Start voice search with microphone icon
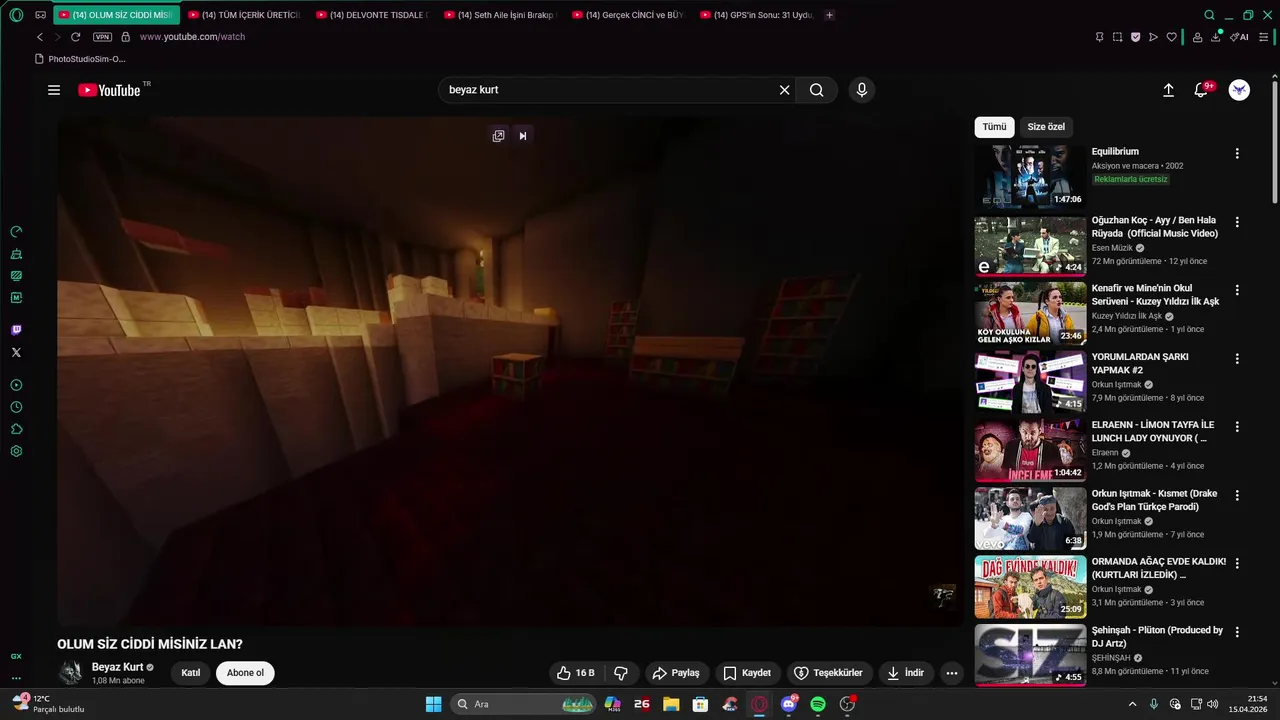The width and height of the screenshot is (1280, 720). coord(862,90)
